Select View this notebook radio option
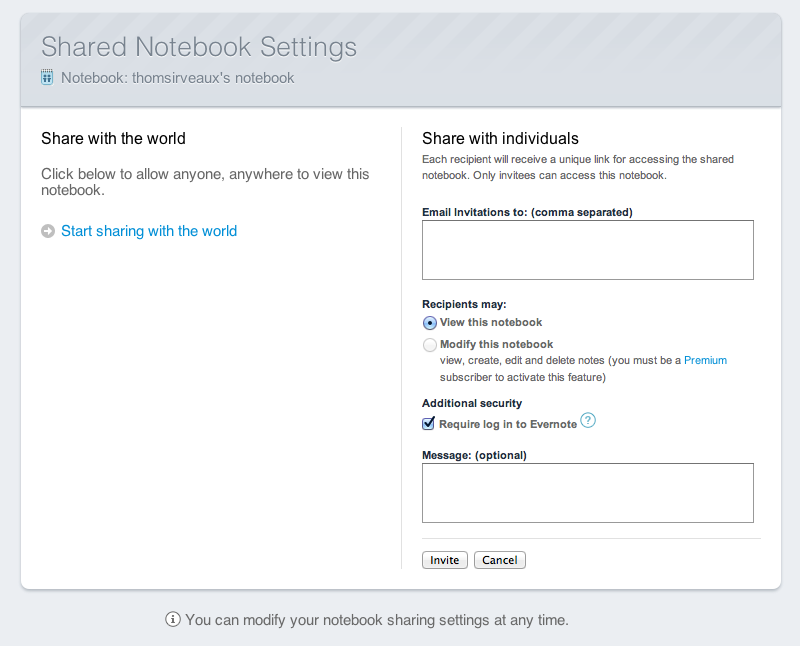 tap(430, 323)
